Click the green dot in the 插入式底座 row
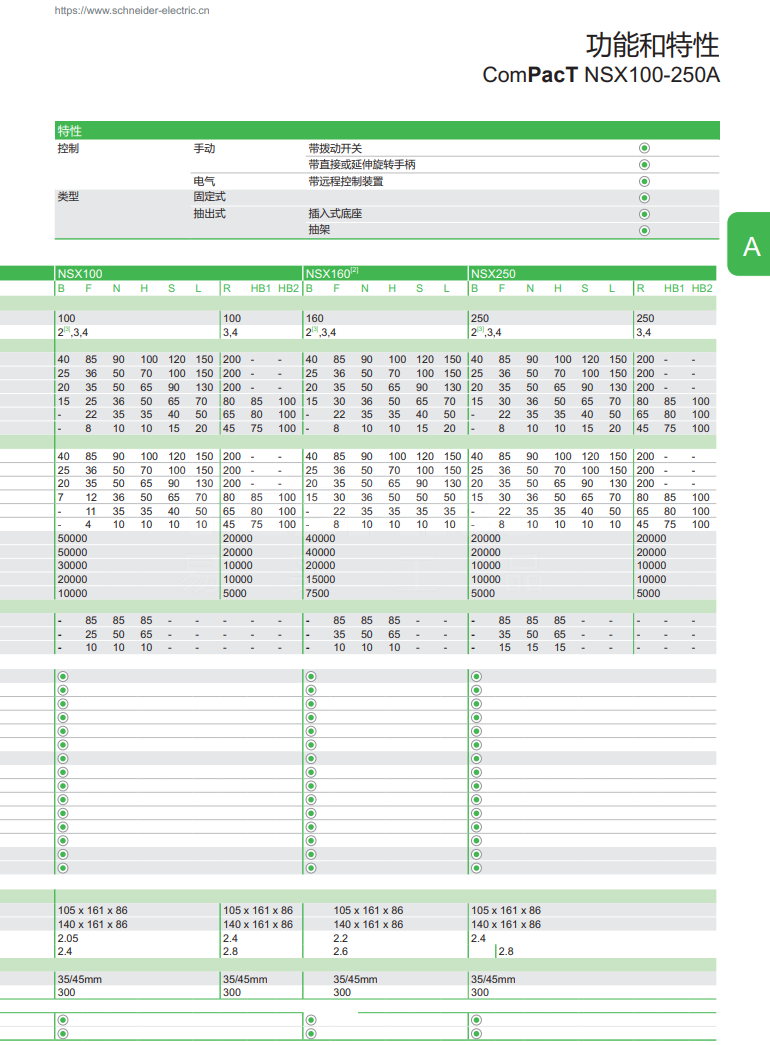The width and height of the screenshot is (770, 1045). [644, 214]
